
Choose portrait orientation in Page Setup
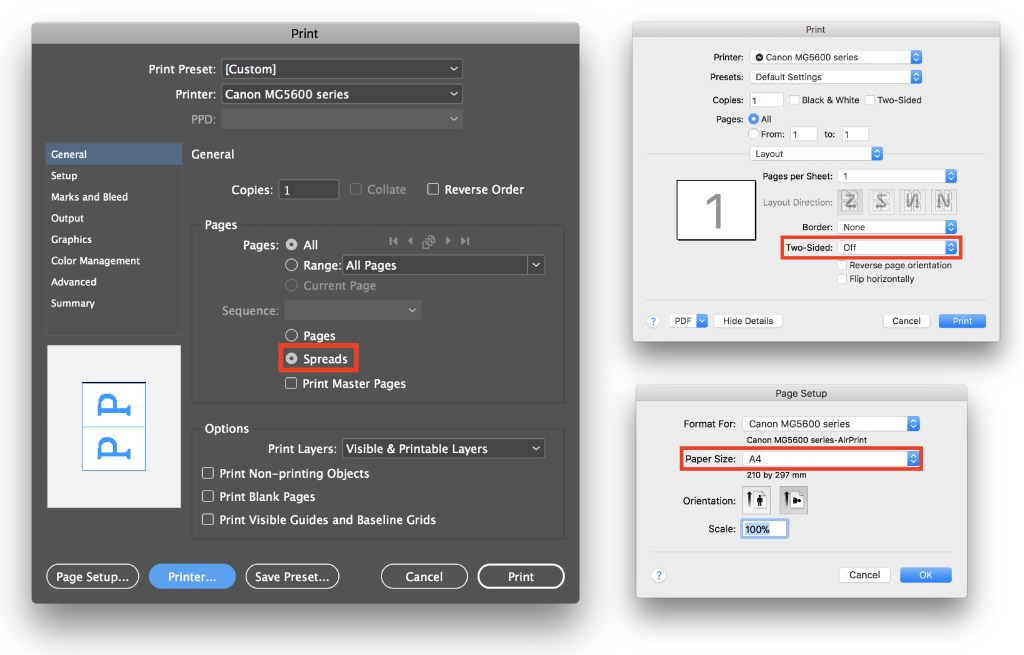coord(756,499)
